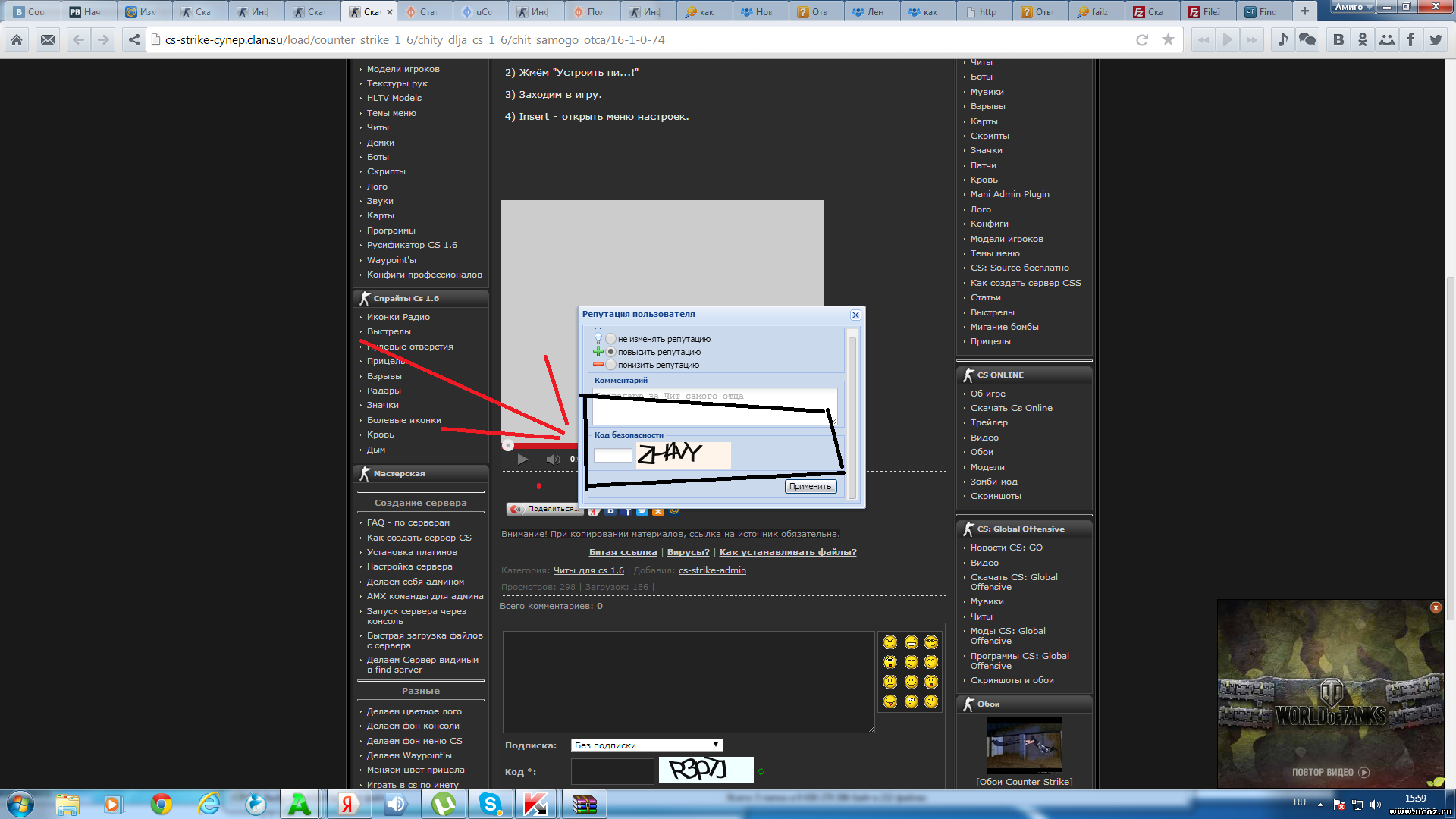Image resolution: width=1456 pixels, height=819 pixels.
Task: Switch to the 'uCo' browser tab
Action: (x=481, y=11)
